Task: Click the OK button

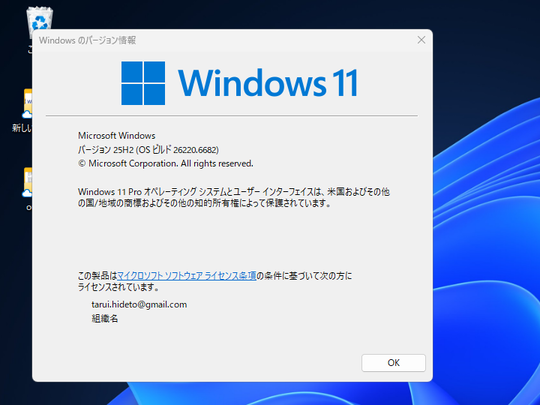Action: [393, 363]
